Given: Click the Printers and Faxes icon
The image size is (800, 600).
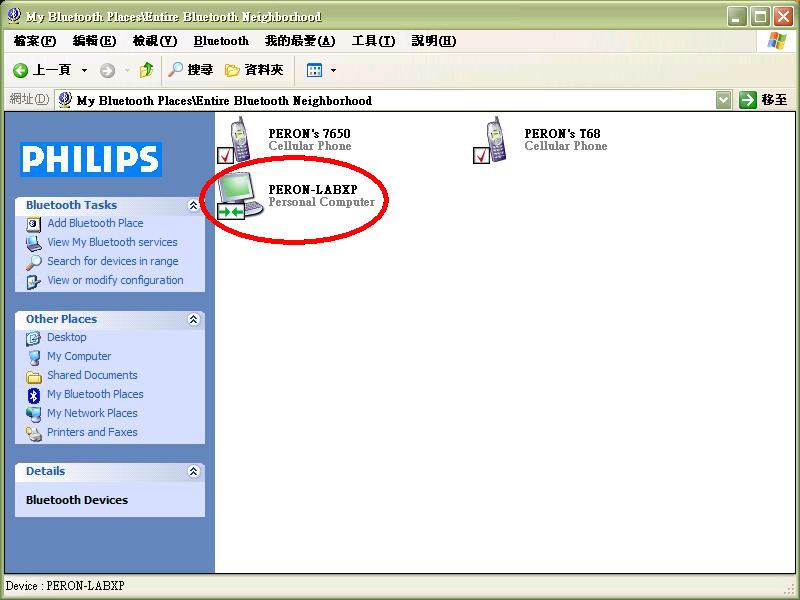Looking at the screenshot, I should click(34, 433).
